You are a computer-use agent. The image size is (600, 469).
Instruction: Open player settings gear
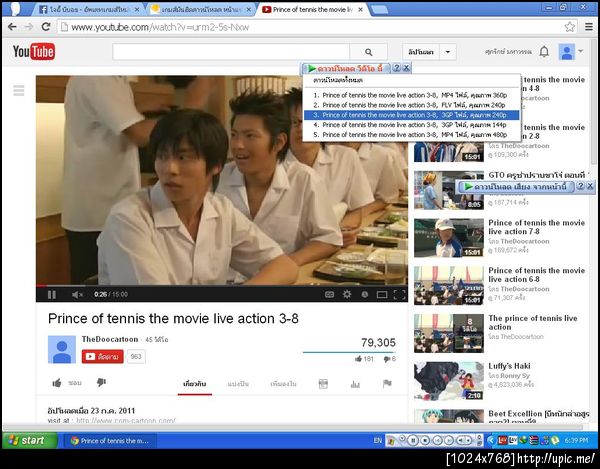click(x=347, y=294)
